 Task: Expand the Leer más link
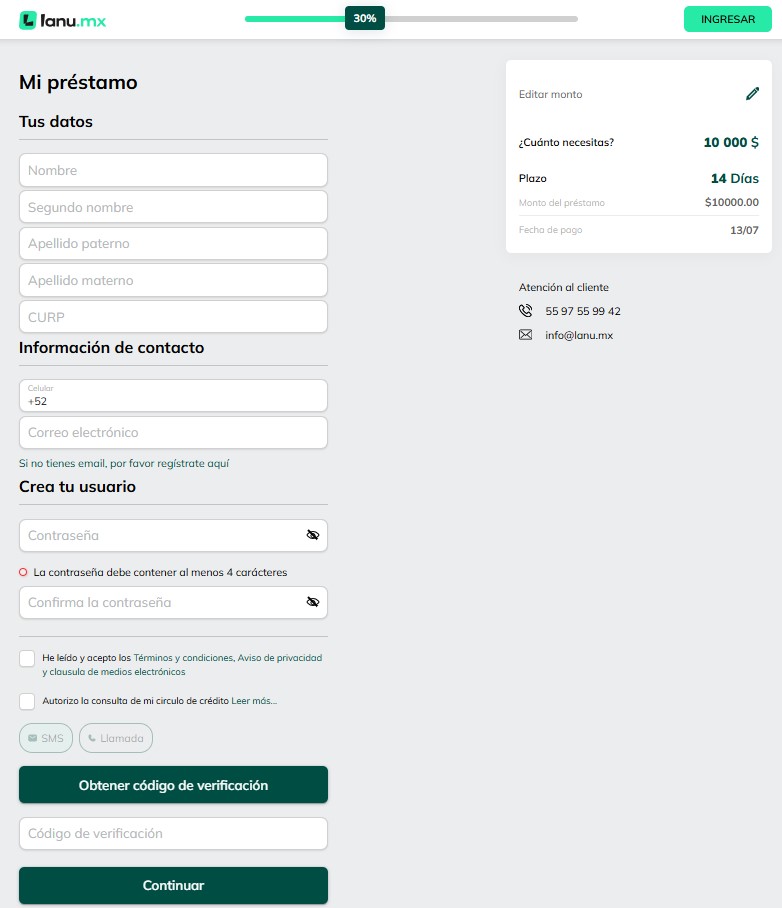coord(254,701)
